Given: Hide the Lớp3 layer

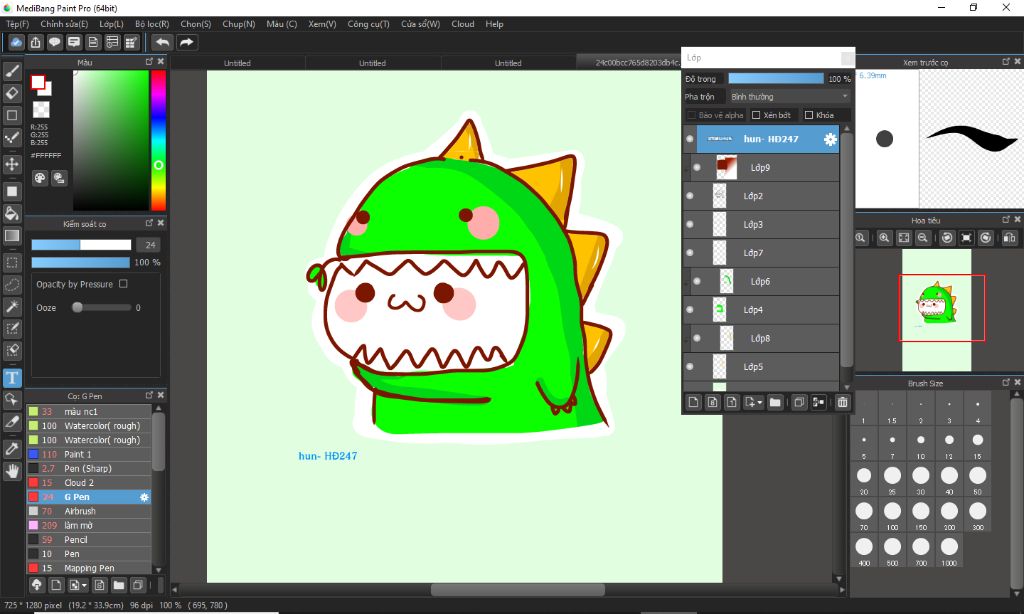Looking at the screenshot, I should coord(690,224).
